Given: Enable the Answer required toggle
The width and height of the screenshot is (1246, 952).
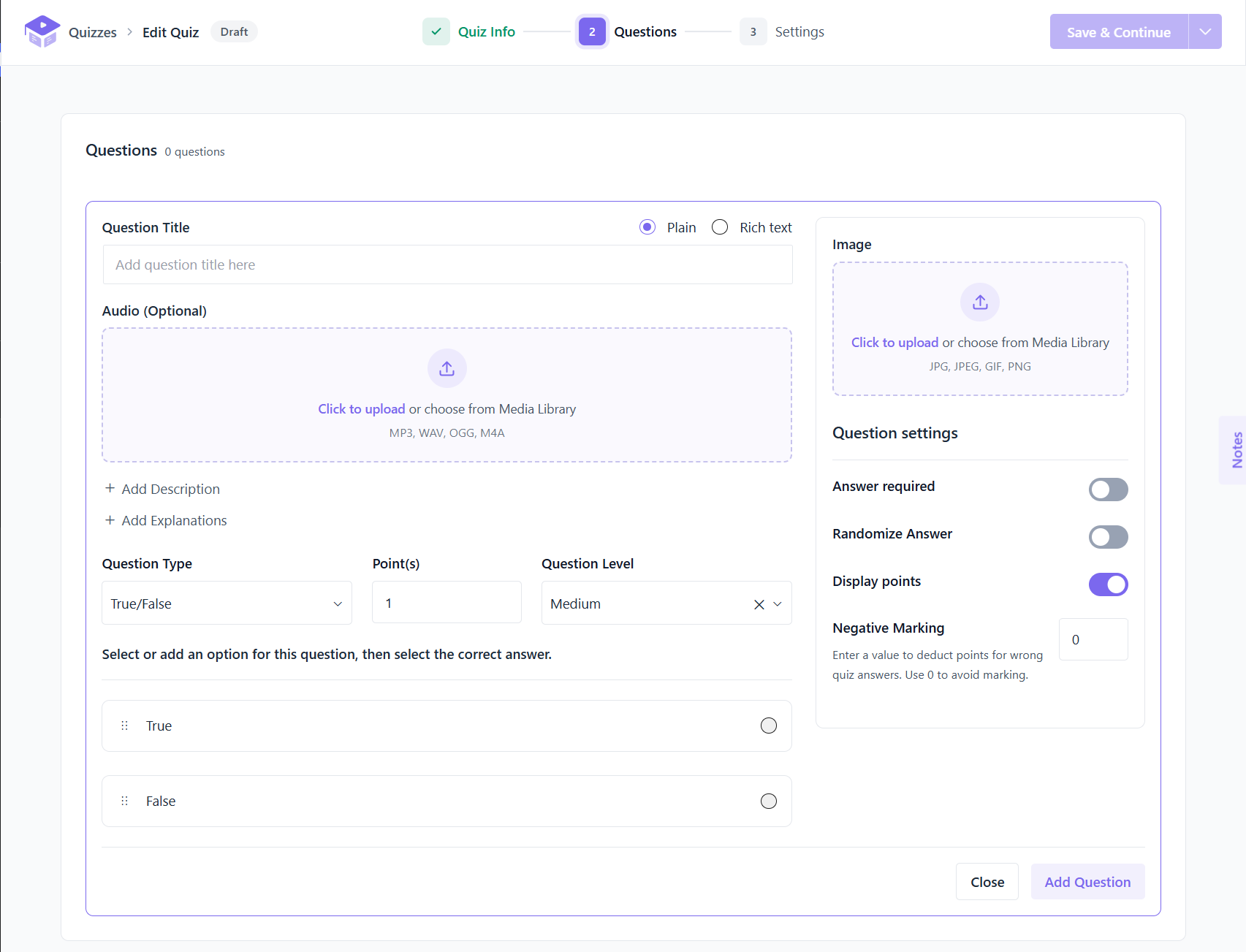Looking at the screenshot, I should [x=1108, y=490].
